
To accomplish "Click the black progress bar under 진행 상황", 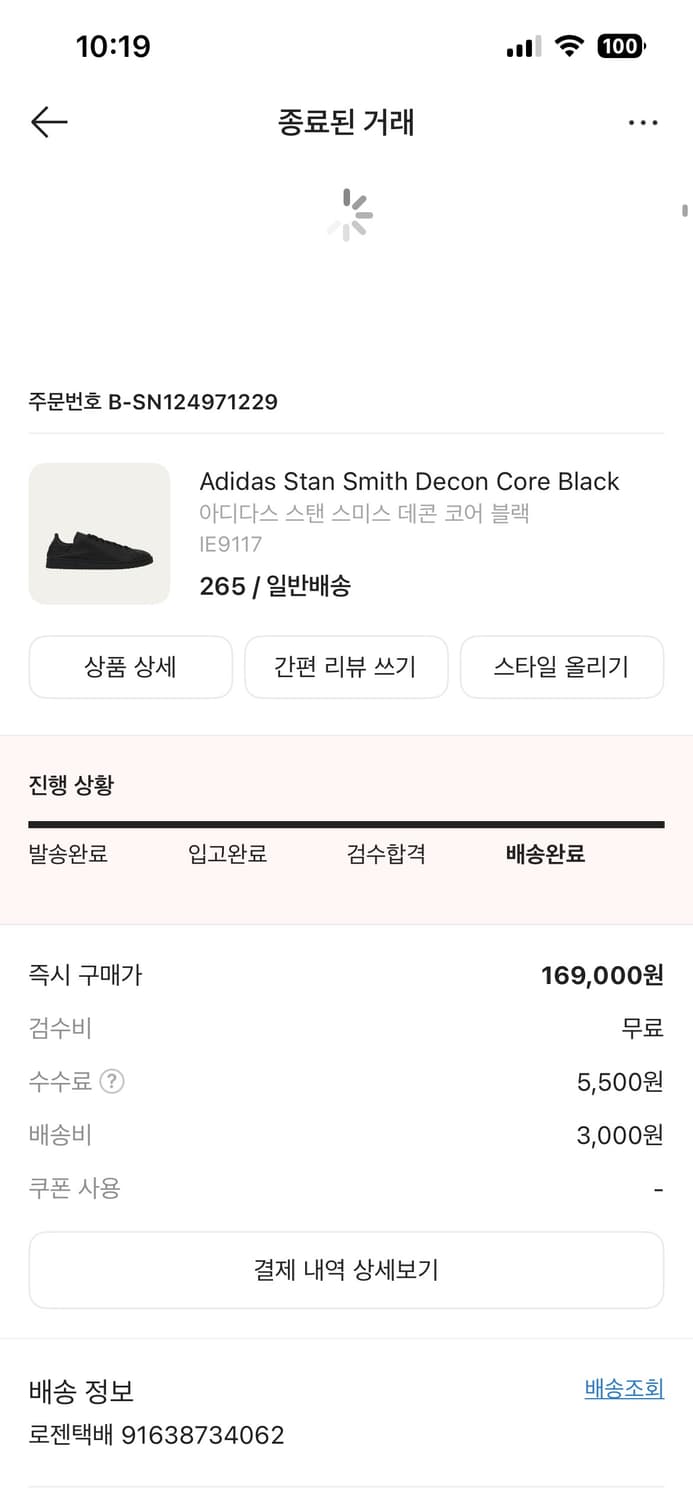I will (346, 824).
